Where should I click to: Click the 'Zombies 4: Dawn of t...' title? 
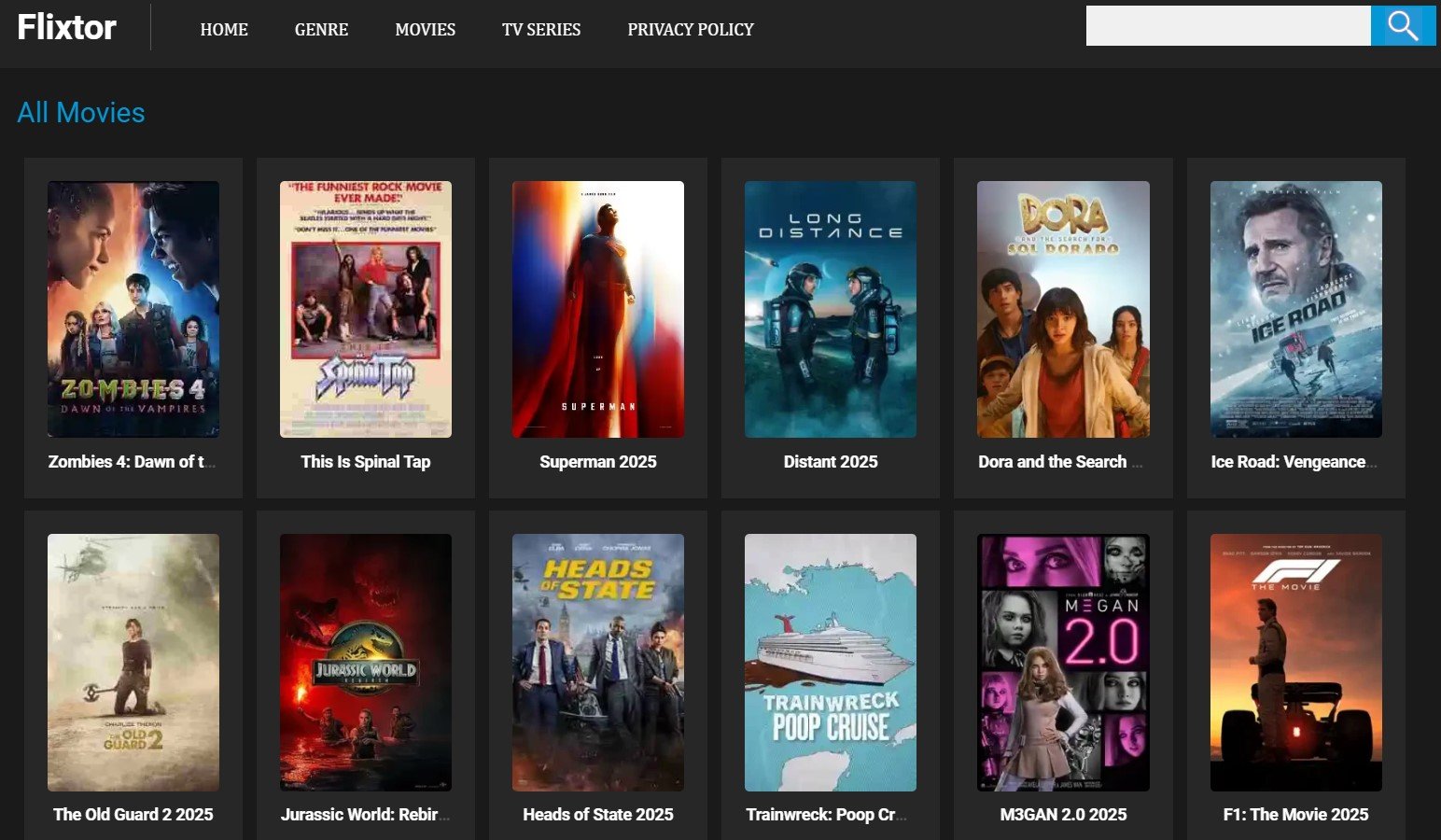coord(132,462)
